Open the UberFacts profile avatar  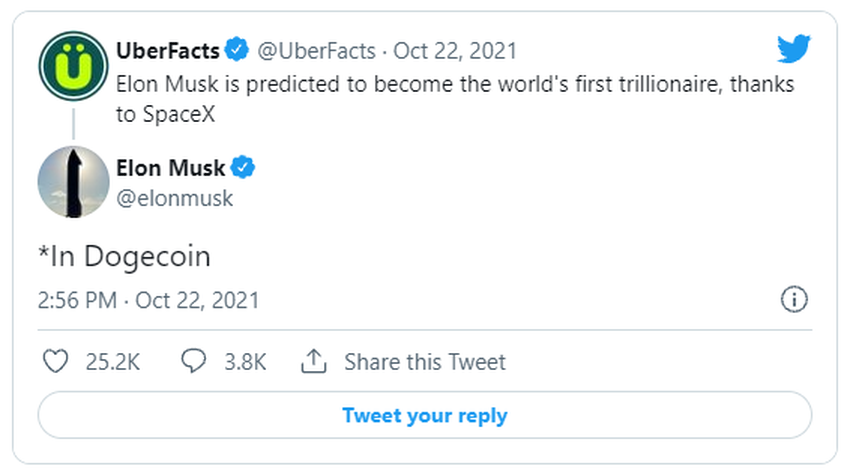(x=73, y=66)
